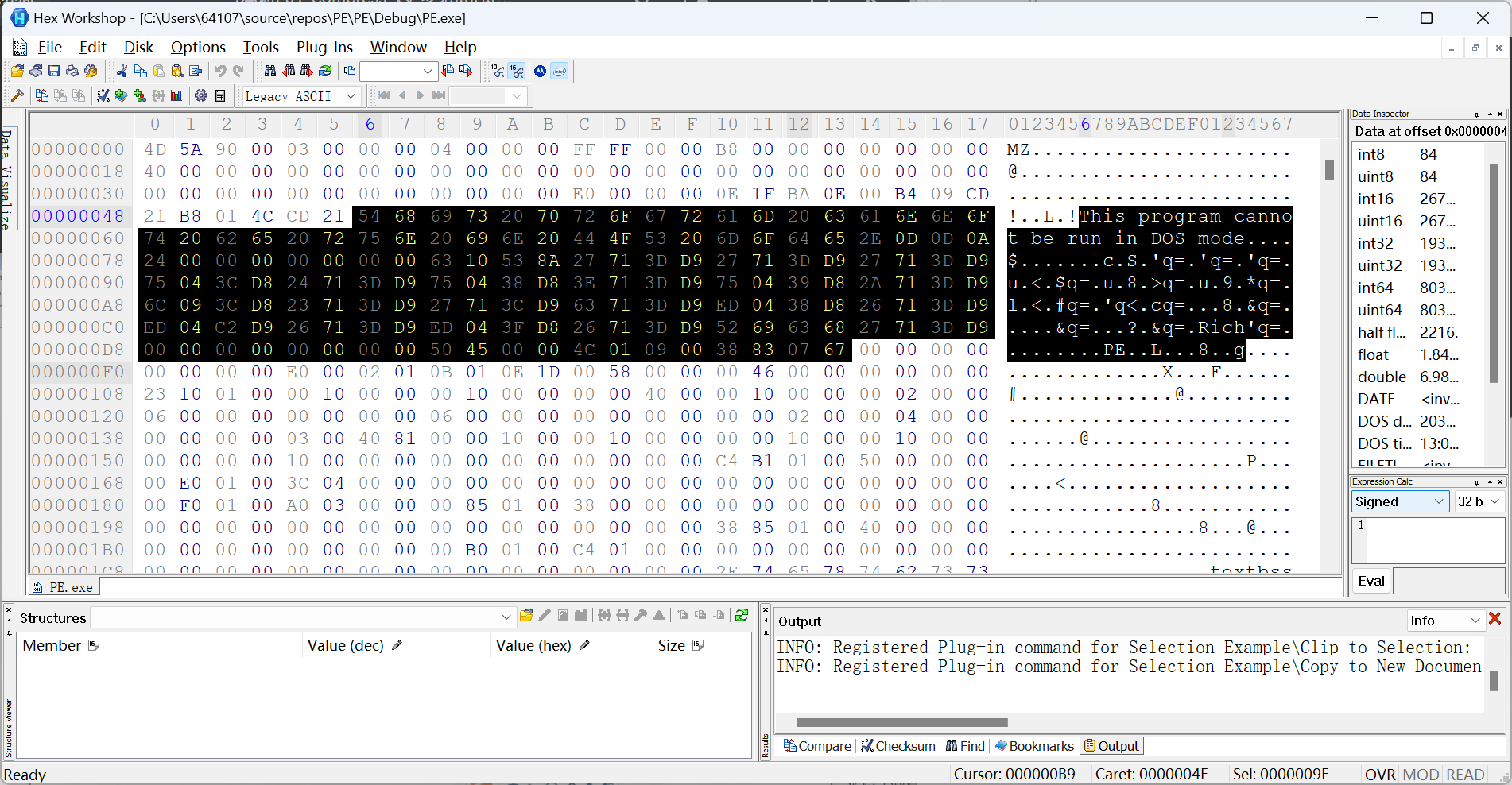Toggle hex offset display (16 glasses)
Viewport: 1512px width, 785px height.
point(518,72)
